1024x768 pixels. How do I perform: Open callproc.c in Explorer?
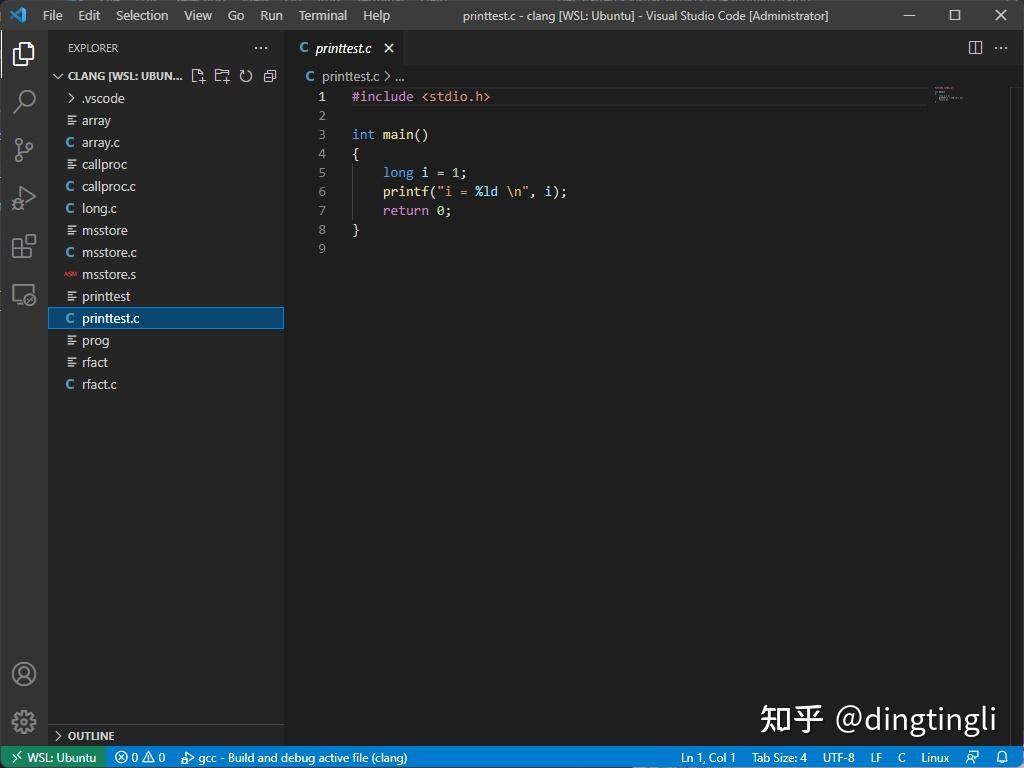[x=166, y=187]
